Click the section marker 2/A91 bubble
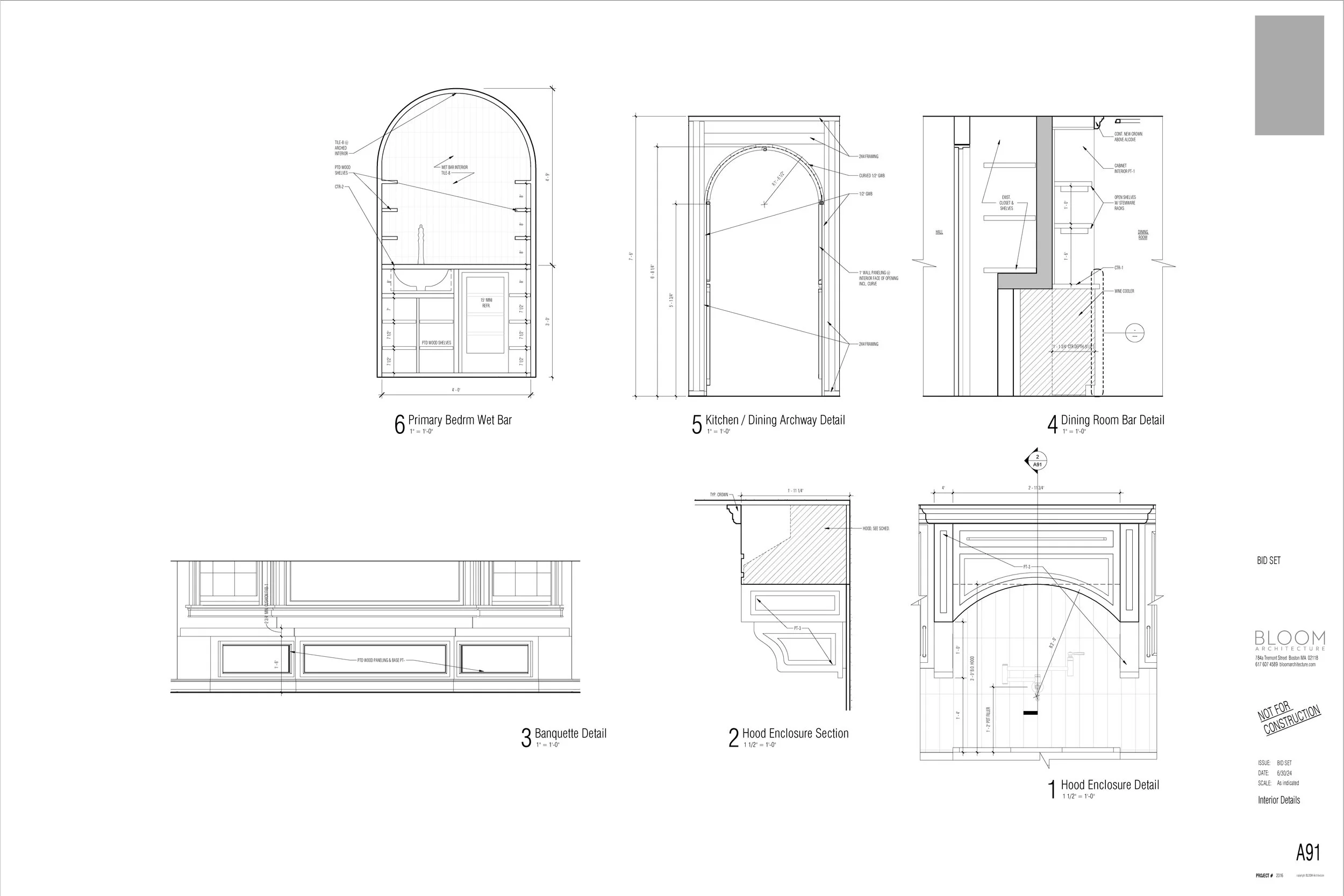Viewport: 1344px width, 896px height. pos(1037,461)
